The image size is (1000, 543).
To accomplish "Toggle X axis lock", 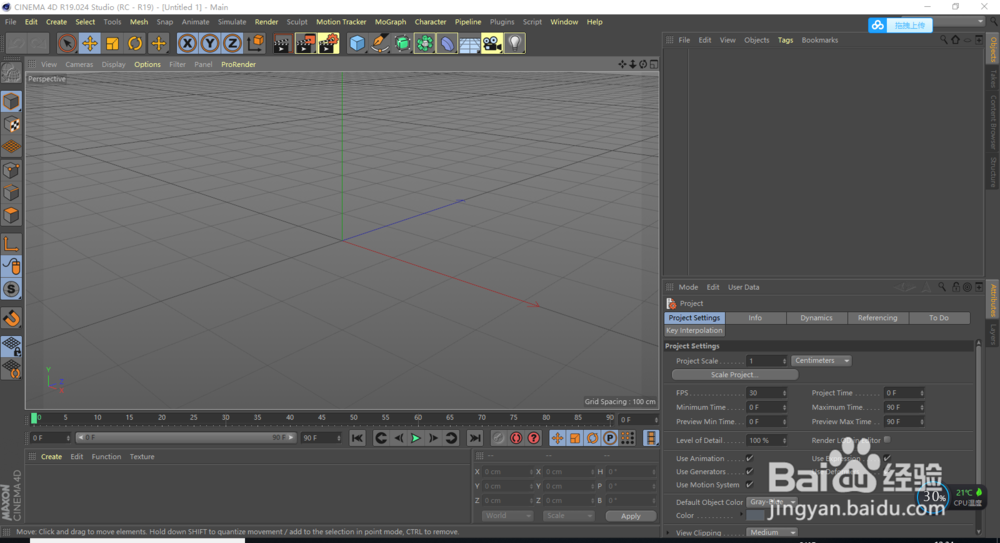I will click(187, 43).
